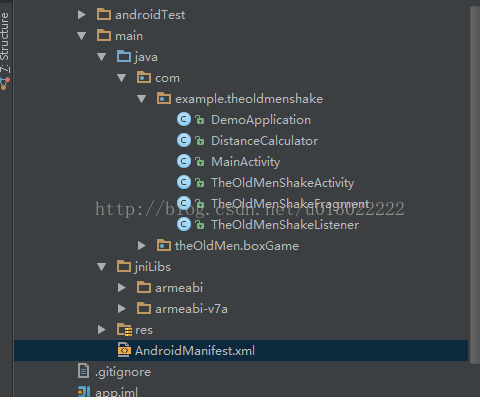Image resolution: width=480 pixels, height=397 pixels.
Task: Click the DemoApplication public access lock icon
Action: point(200,120)
